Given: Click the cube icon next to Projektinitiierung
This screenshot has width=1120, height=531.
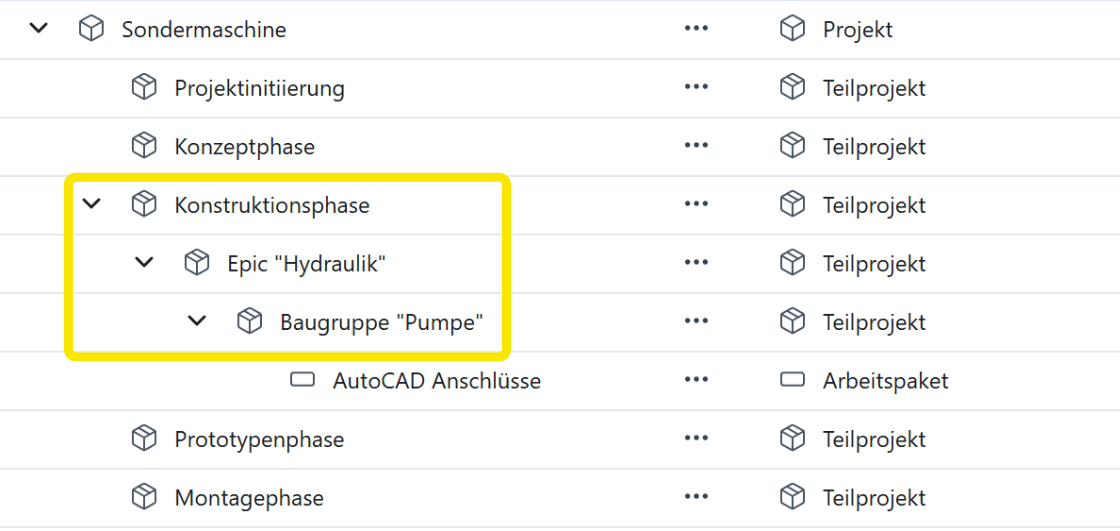Looking at the screenshot, I should 145,88.
